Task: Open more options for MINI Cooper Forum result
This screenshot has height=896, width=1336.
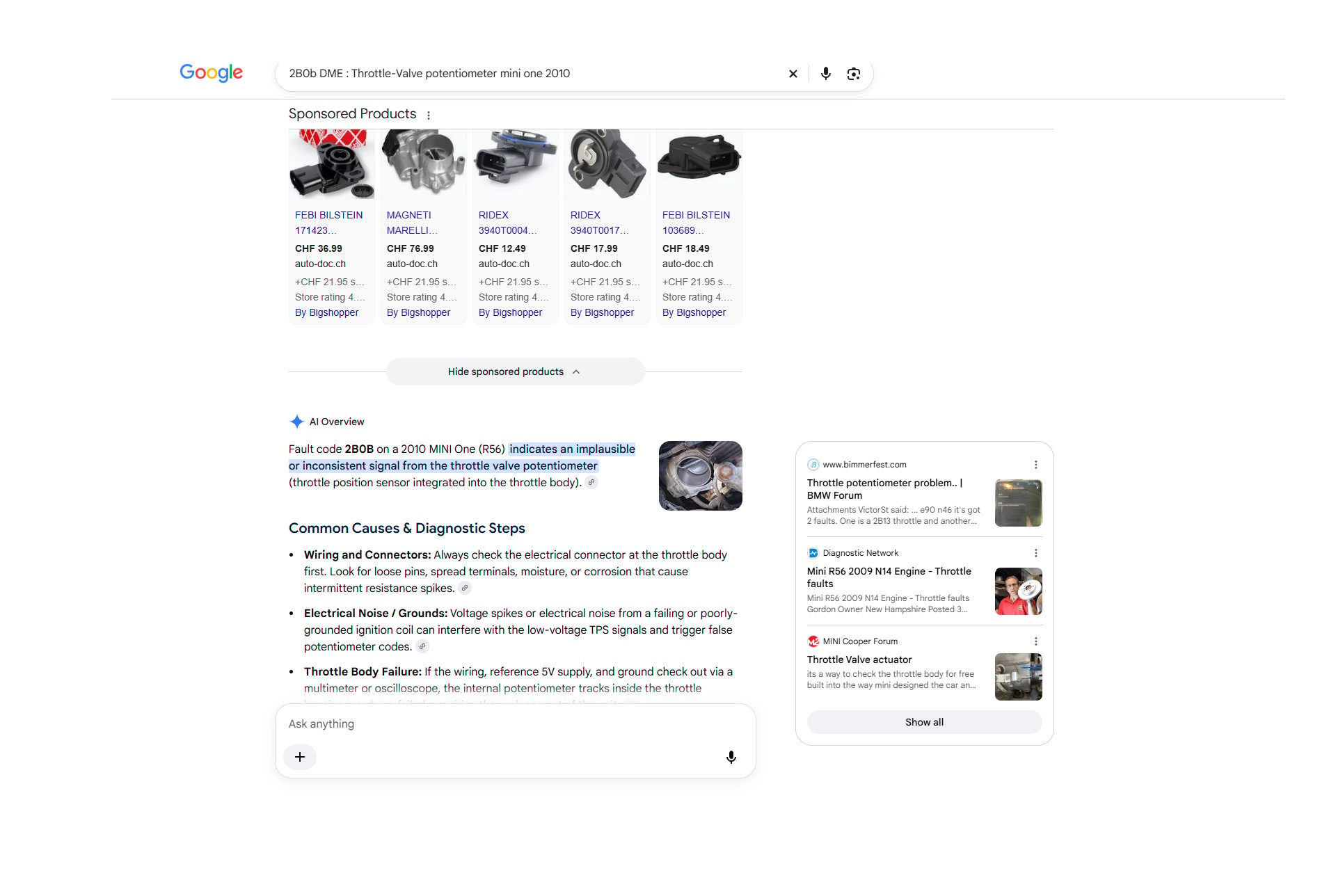Action: (x=1036, y=641)
